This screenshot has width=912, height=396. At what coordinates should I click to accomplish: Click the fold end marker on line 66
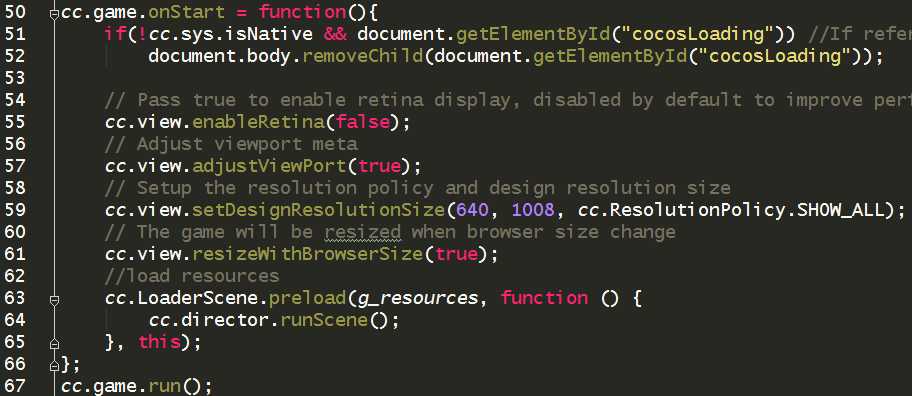pyautogui.click(x=54, y=366)
